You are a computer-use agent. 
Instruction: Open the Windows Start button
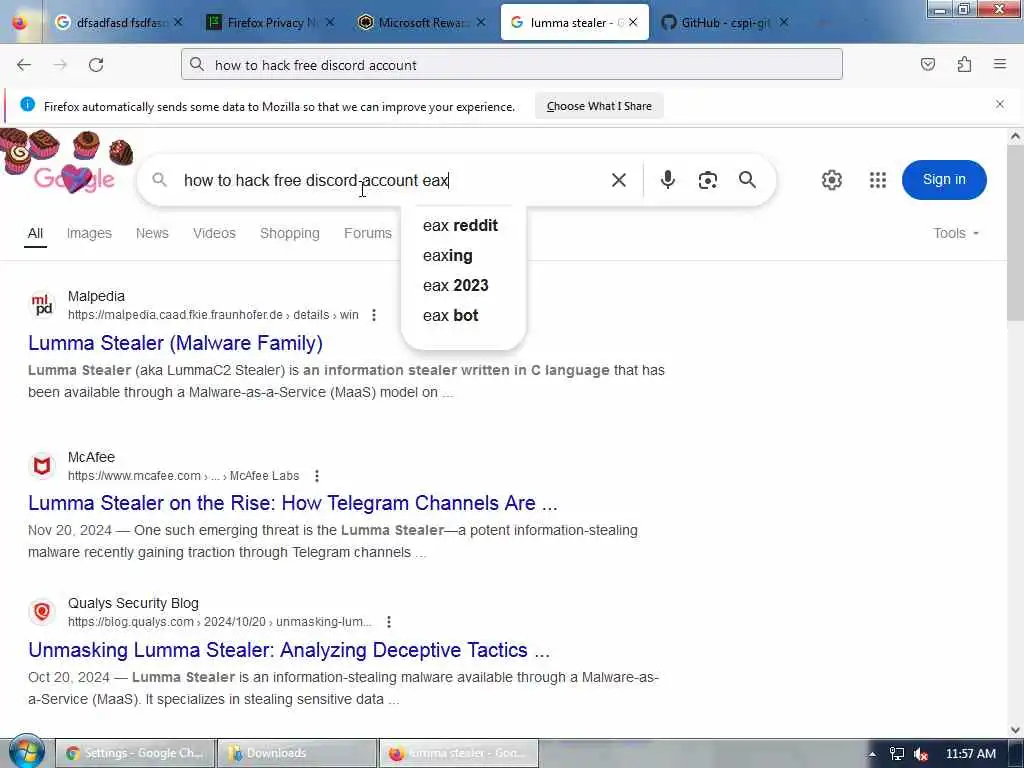click(26, 752)
